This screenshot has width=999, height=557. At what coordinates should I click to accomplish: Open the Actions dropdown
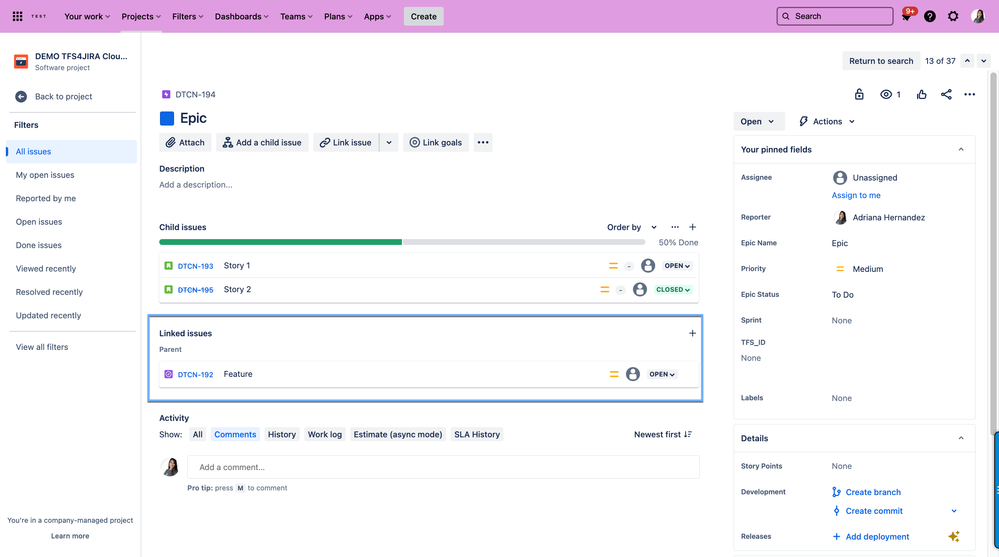pos(826,121)
